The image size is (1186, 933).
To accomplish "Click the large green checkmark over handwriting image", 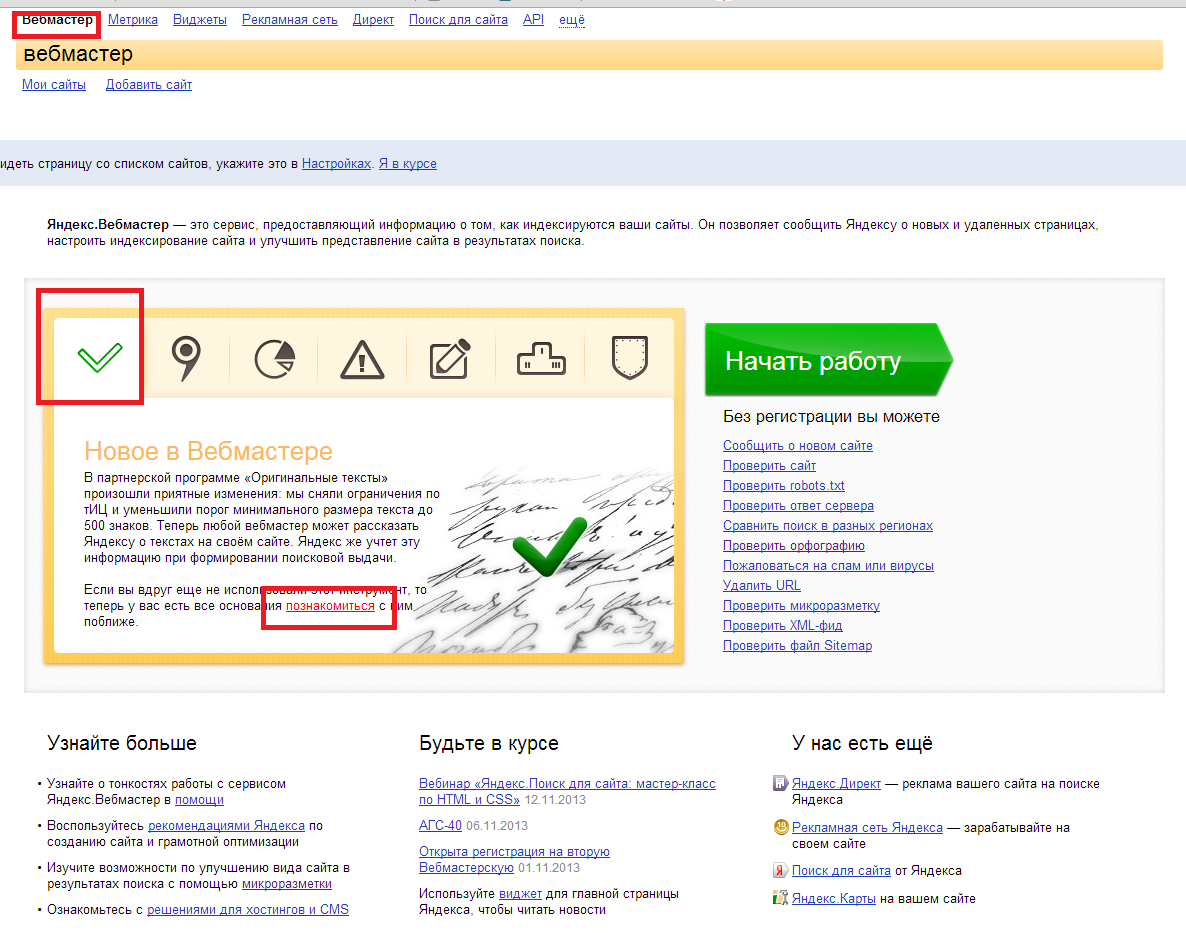I will [548, 546].
